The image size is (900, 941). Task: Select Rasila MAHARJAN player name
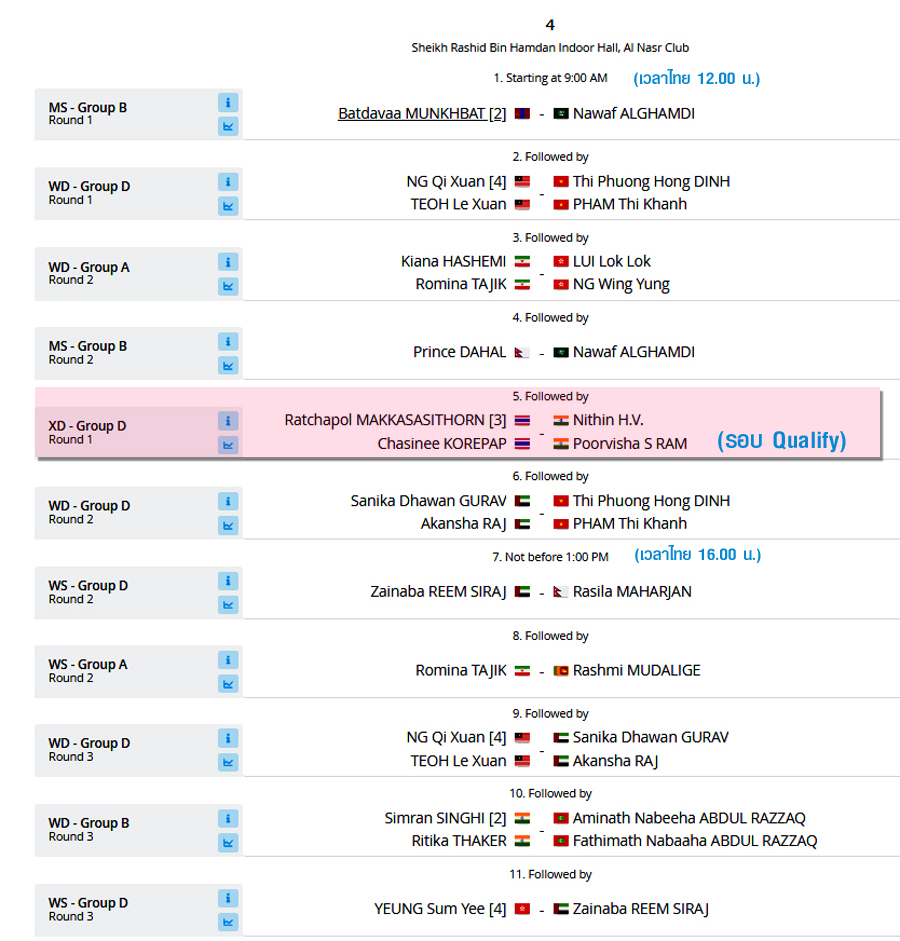(x=632, y=591)
